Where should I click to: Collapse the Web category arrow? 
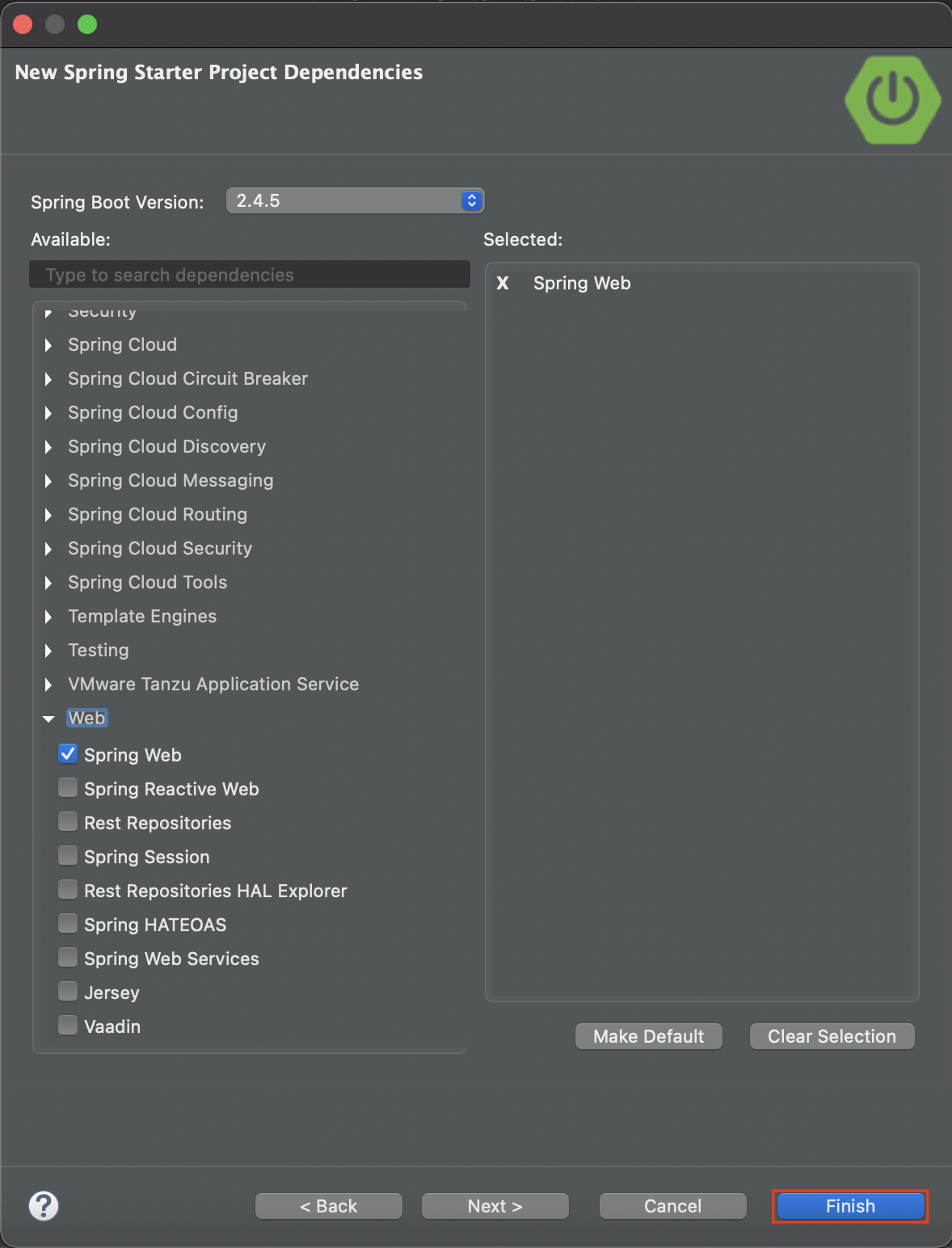[x=48, y=719]
